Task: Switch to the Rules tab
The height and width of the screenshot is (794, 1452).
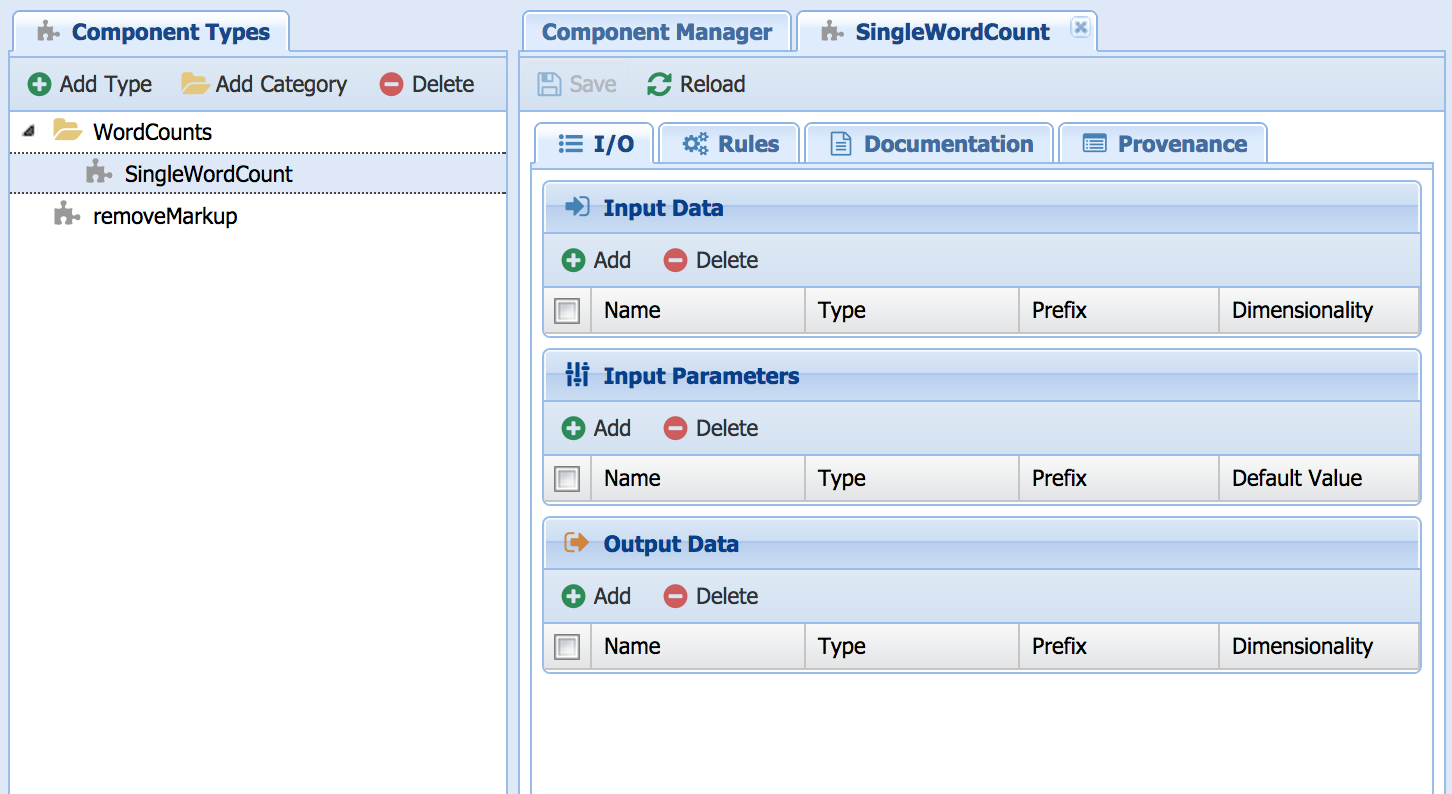Action: (730, 144)
